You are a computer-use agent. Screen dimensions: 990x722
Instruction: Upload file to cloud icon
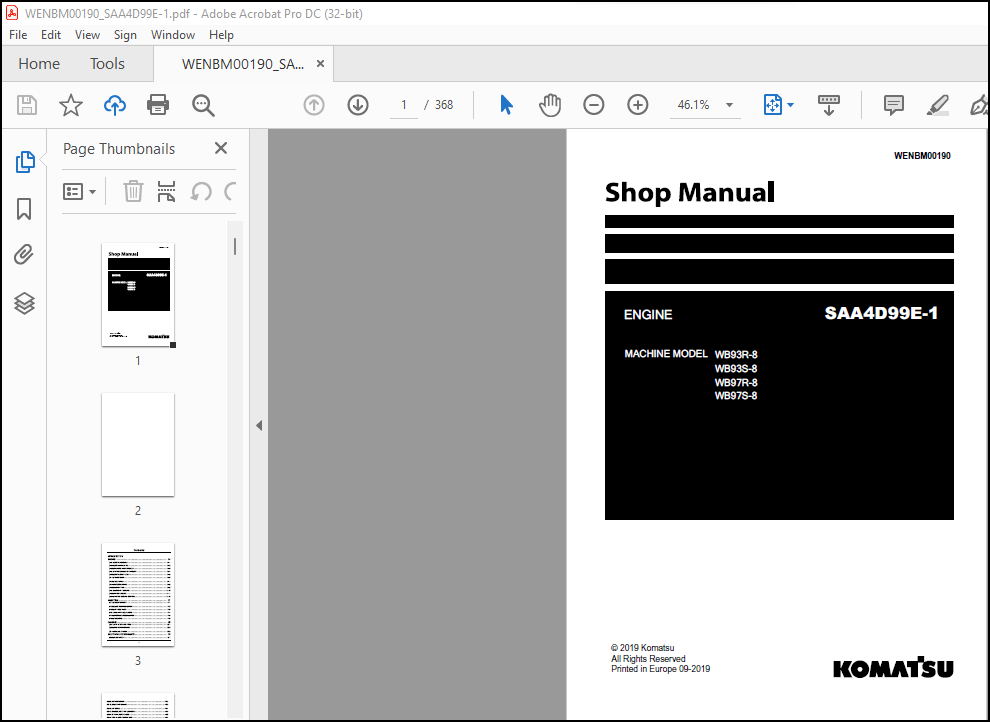[x=115, y=105]
